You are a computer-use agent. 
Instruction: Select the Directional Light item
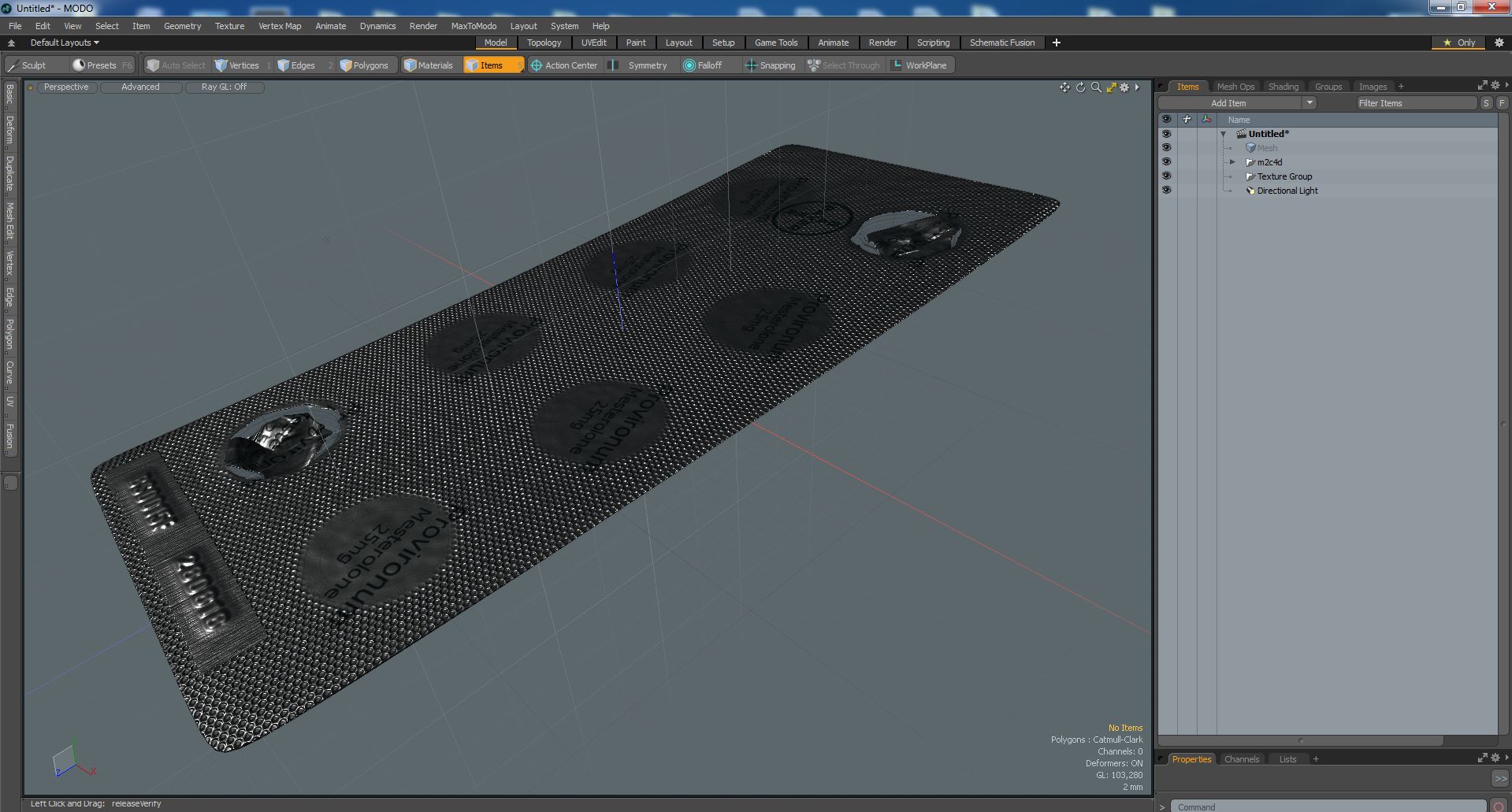point(1287,191)
